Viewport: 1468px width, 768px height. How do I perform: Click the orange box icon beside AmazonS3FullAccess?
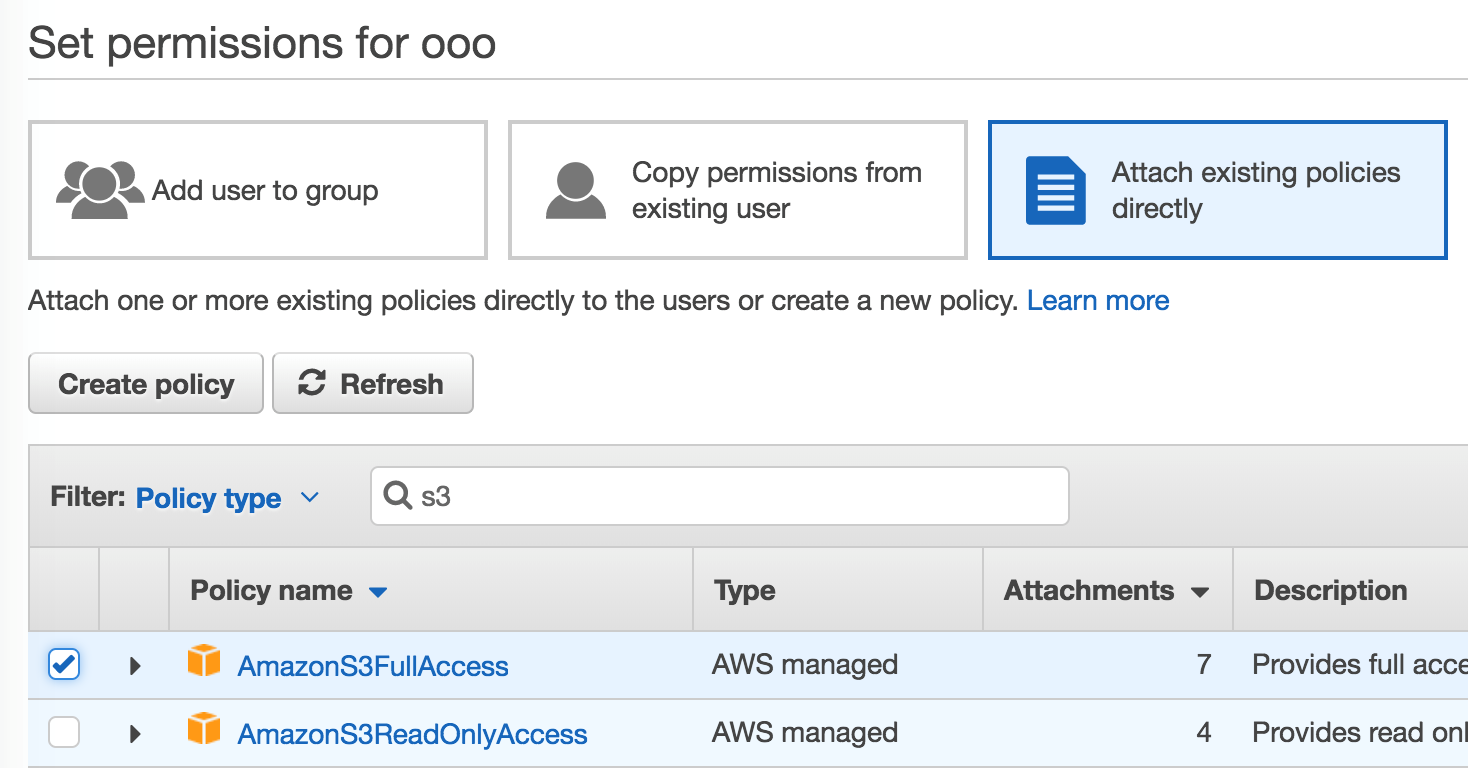pyautogui.click(x=204, y=662)
